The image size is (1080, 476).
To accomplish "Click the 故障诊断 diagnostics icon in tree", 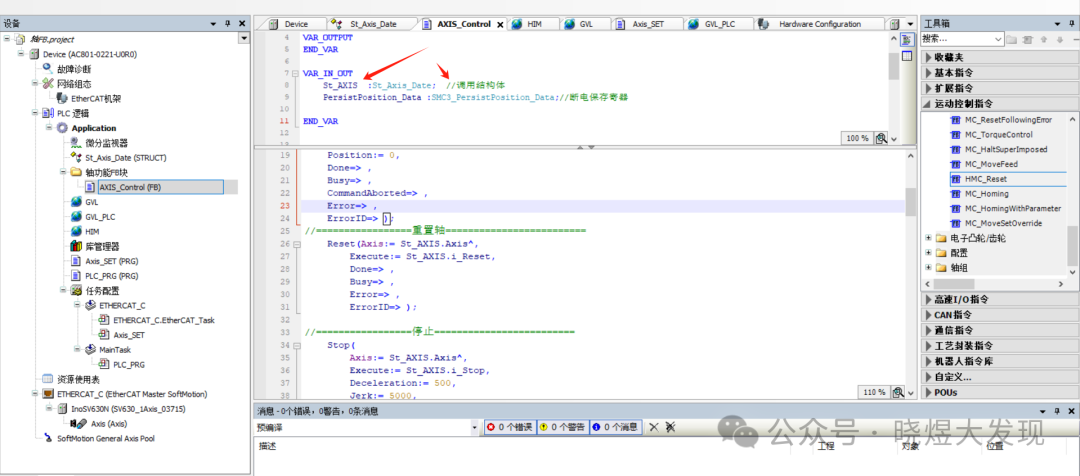I will [x=49, y=69].
